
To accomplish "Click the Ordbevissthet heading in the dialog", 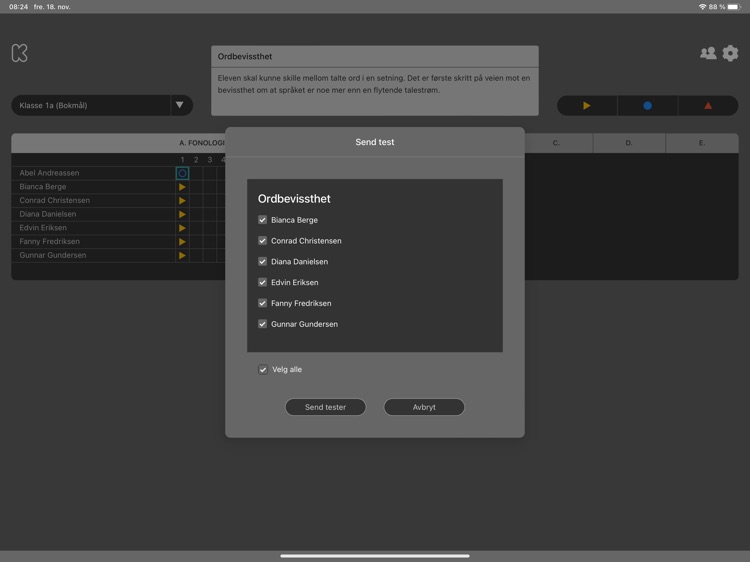I will coord(294,199).
